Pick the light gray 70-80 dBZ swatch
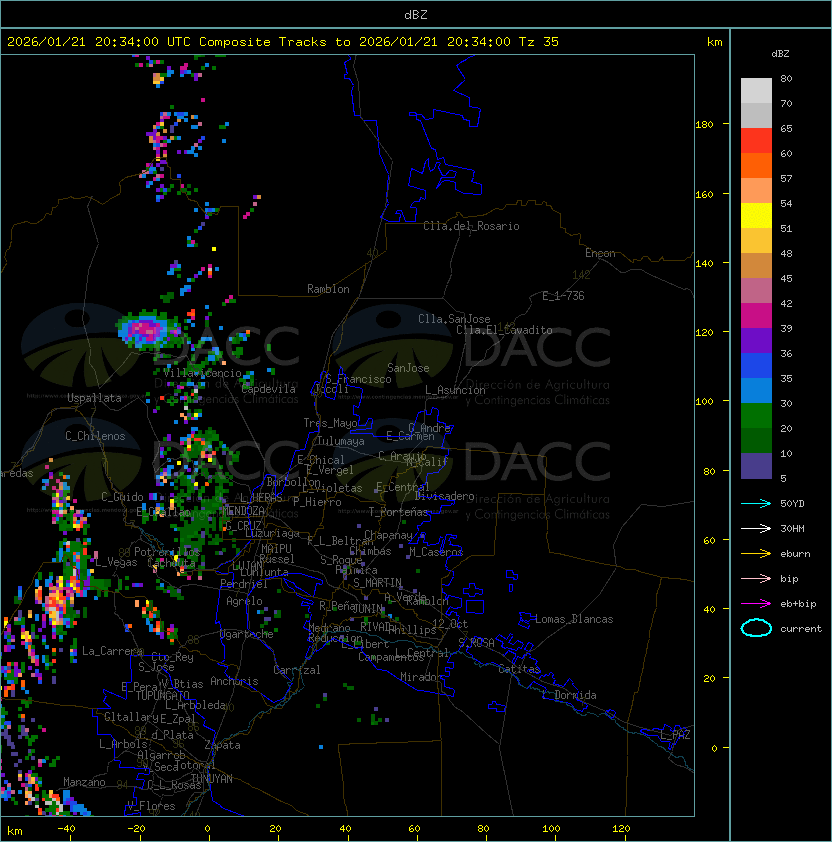The width and height of the screenshot is (832, 842). coord(756,90)
